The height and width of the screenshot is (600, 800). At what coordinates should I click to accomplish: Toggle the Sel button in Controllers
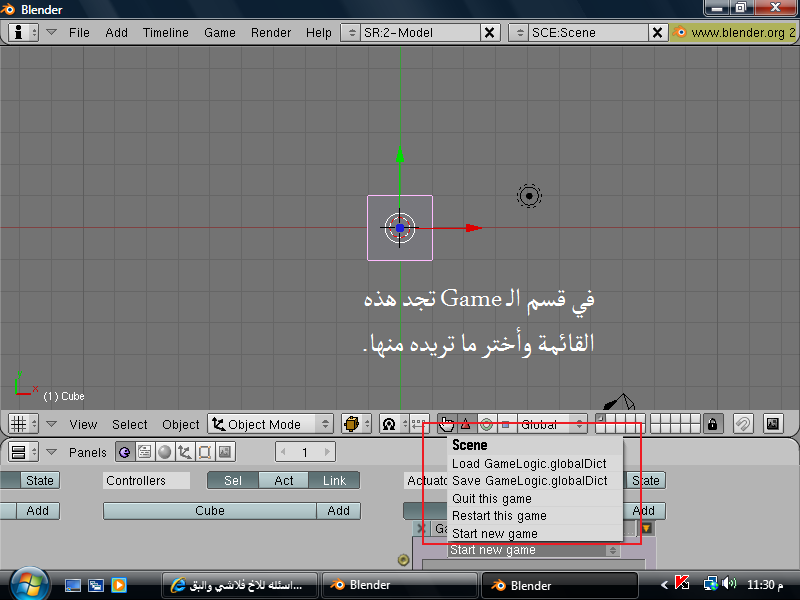point(233,481)
